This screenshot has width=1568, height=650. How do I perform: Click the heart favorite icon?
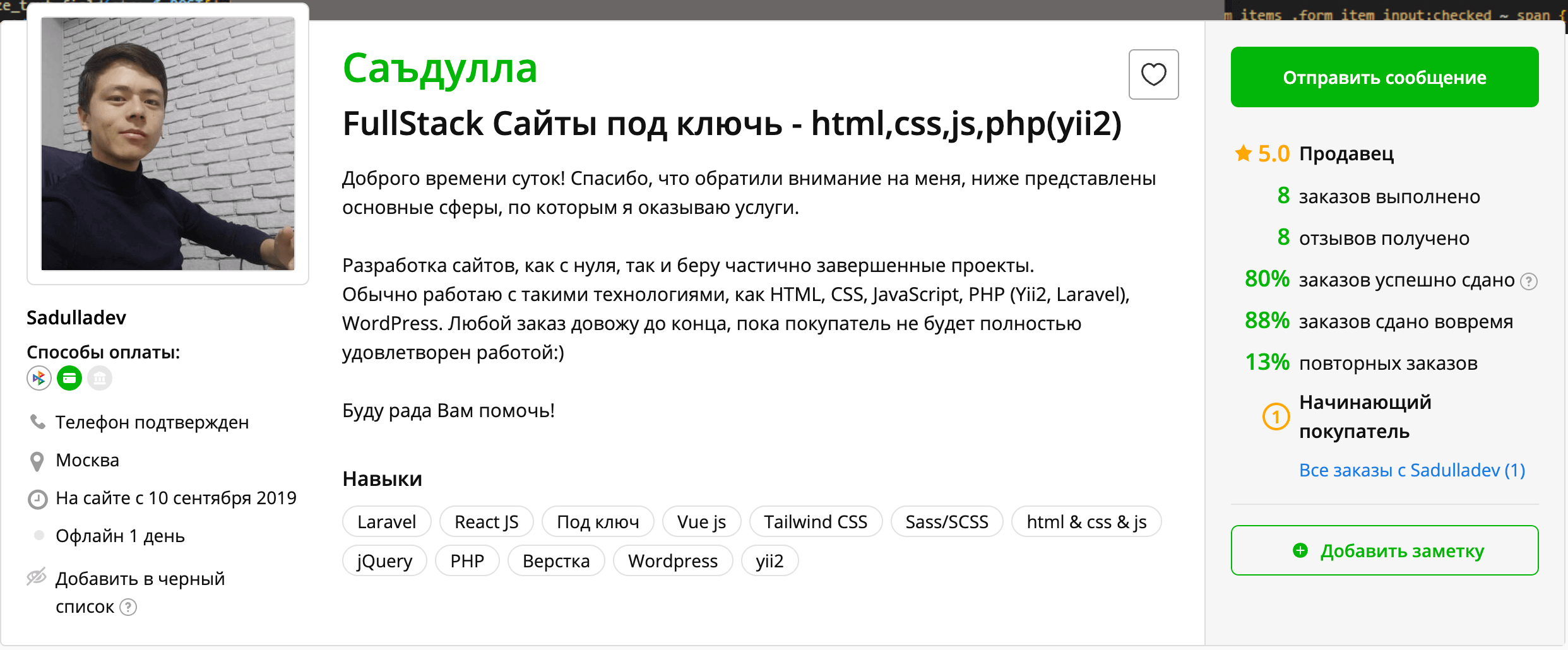point(1153,74)
